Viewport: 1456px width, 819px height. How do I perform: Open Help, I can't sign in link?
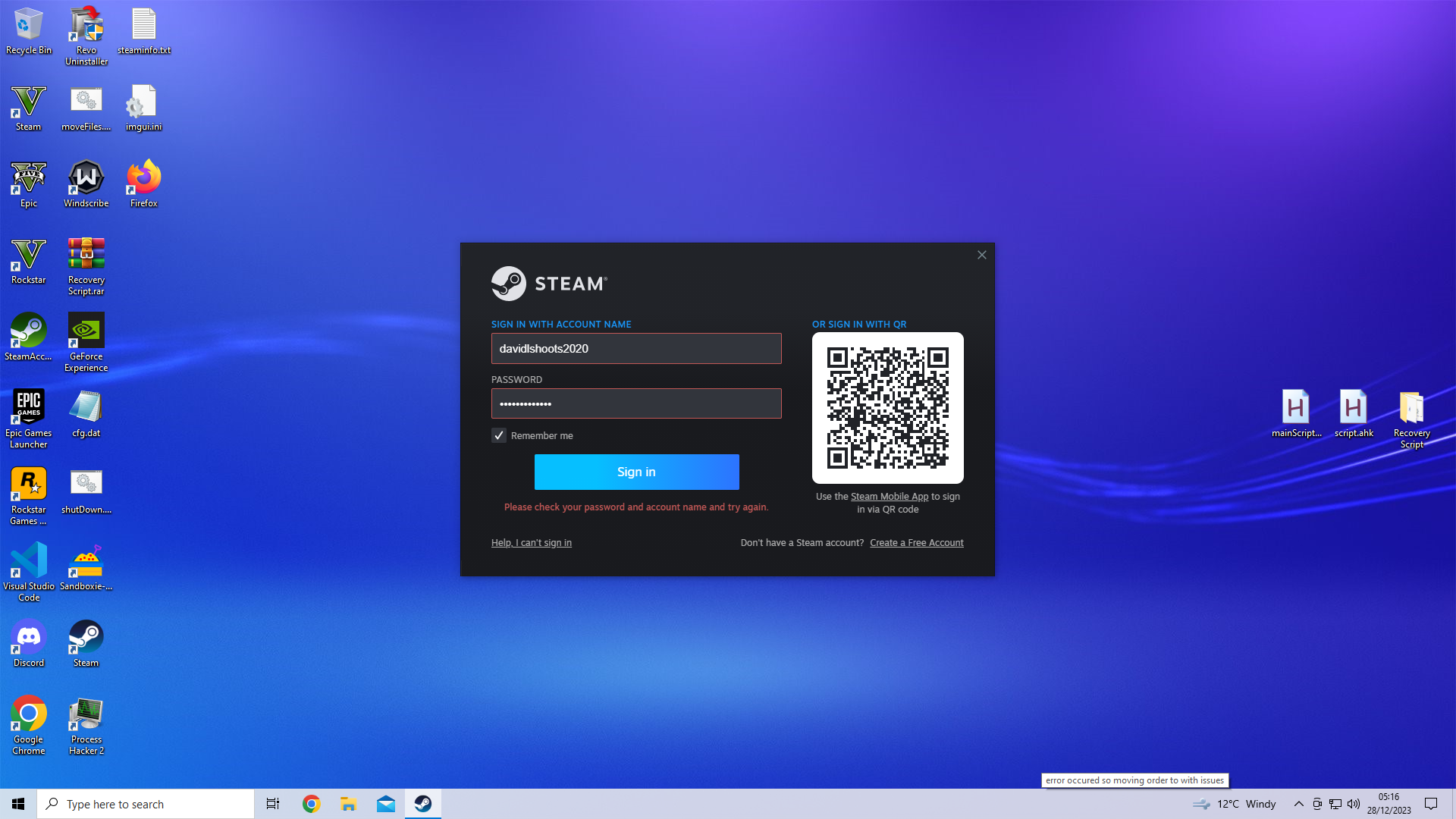[x=531, y=542]
